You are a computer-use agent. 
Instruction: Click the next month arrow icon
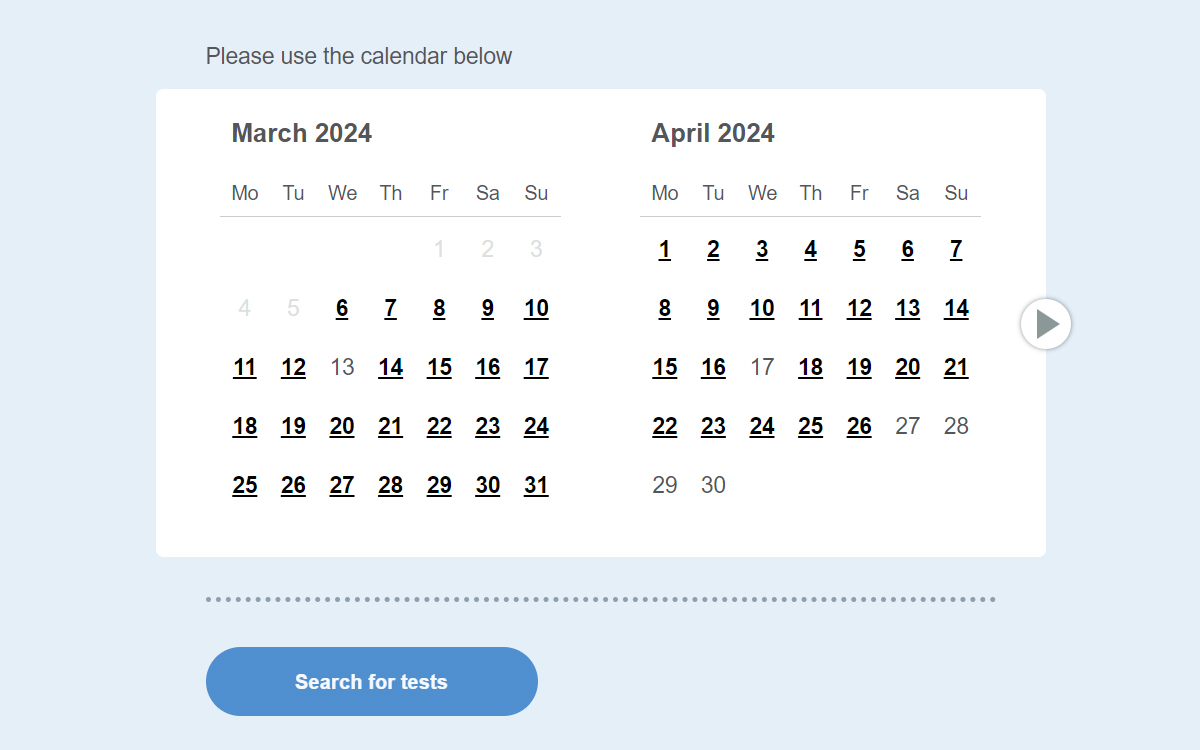point(1046,324)
